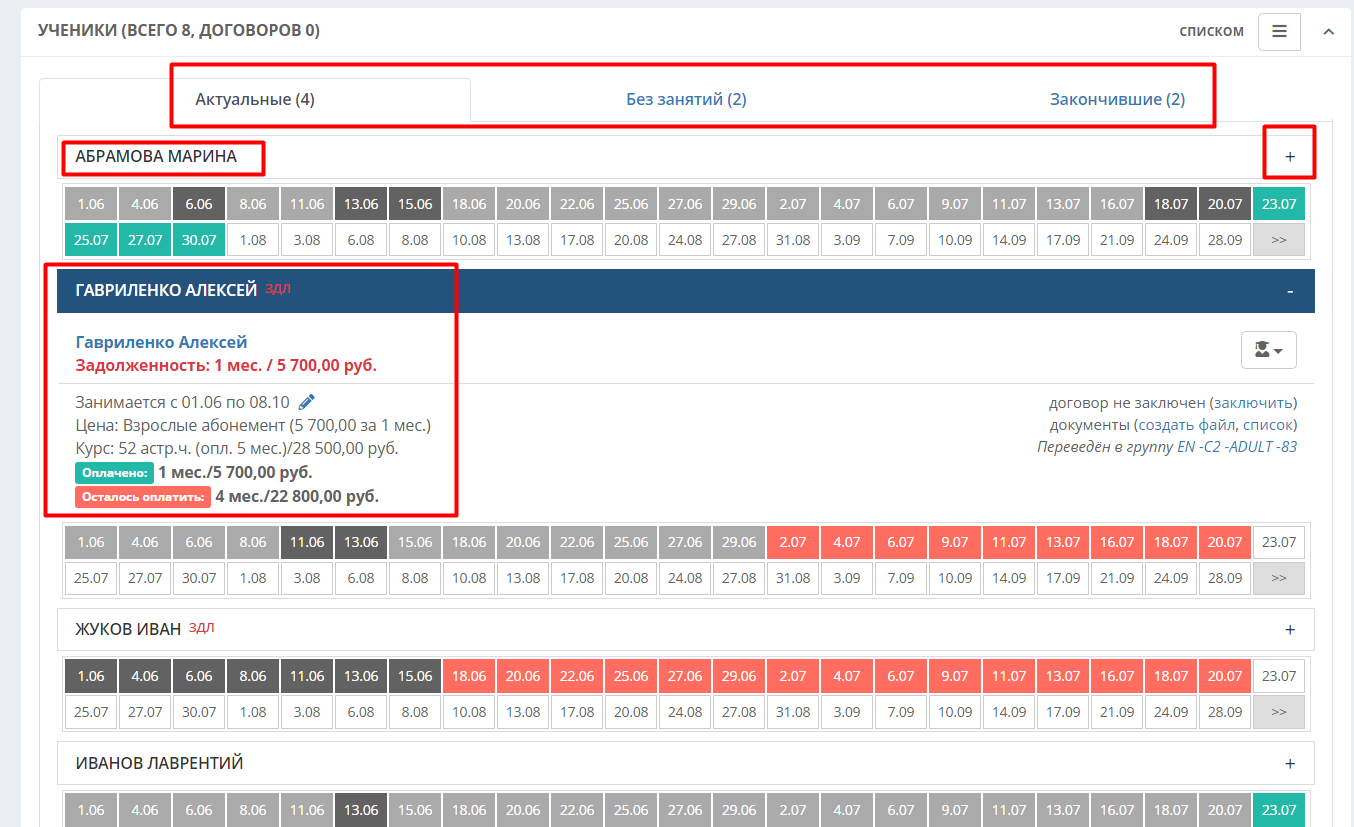Screen dimensions: 1354x827
Task: Collapse the Ученики panel with top chevron
Action: 1329,31
